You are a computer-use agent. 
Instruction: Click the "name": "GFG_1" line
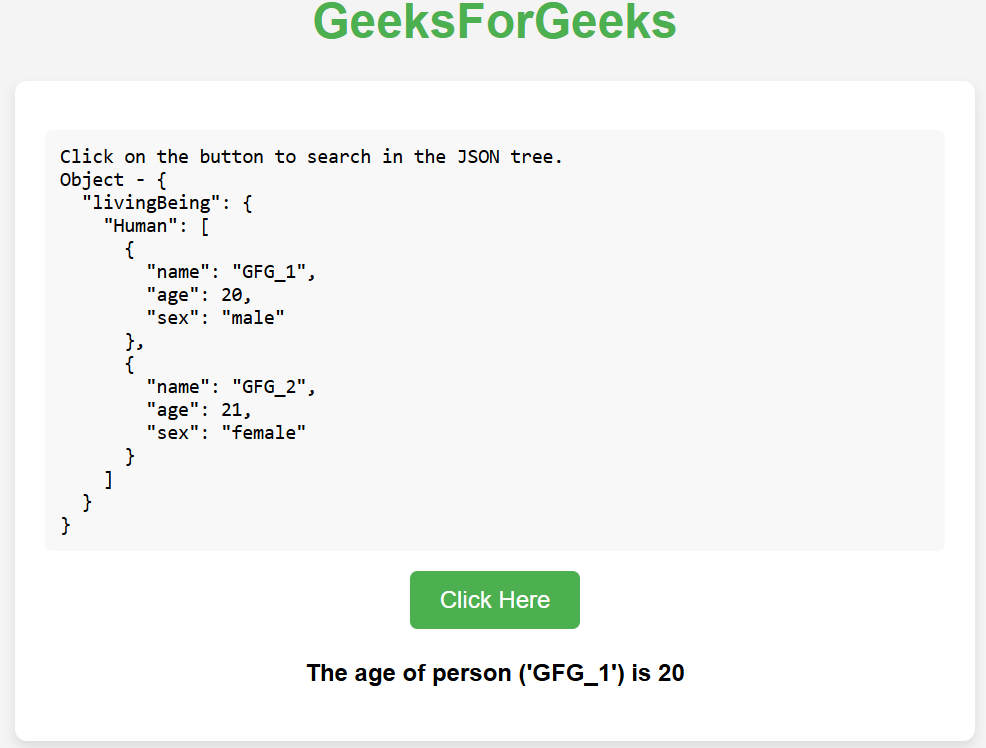(231, 272)
